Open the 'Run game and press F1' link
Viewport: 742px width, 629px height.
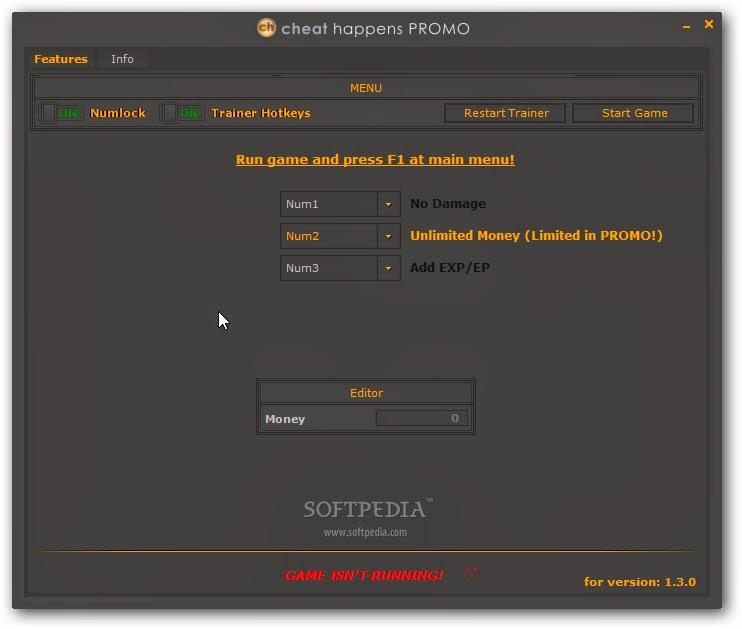click(375, 159)
